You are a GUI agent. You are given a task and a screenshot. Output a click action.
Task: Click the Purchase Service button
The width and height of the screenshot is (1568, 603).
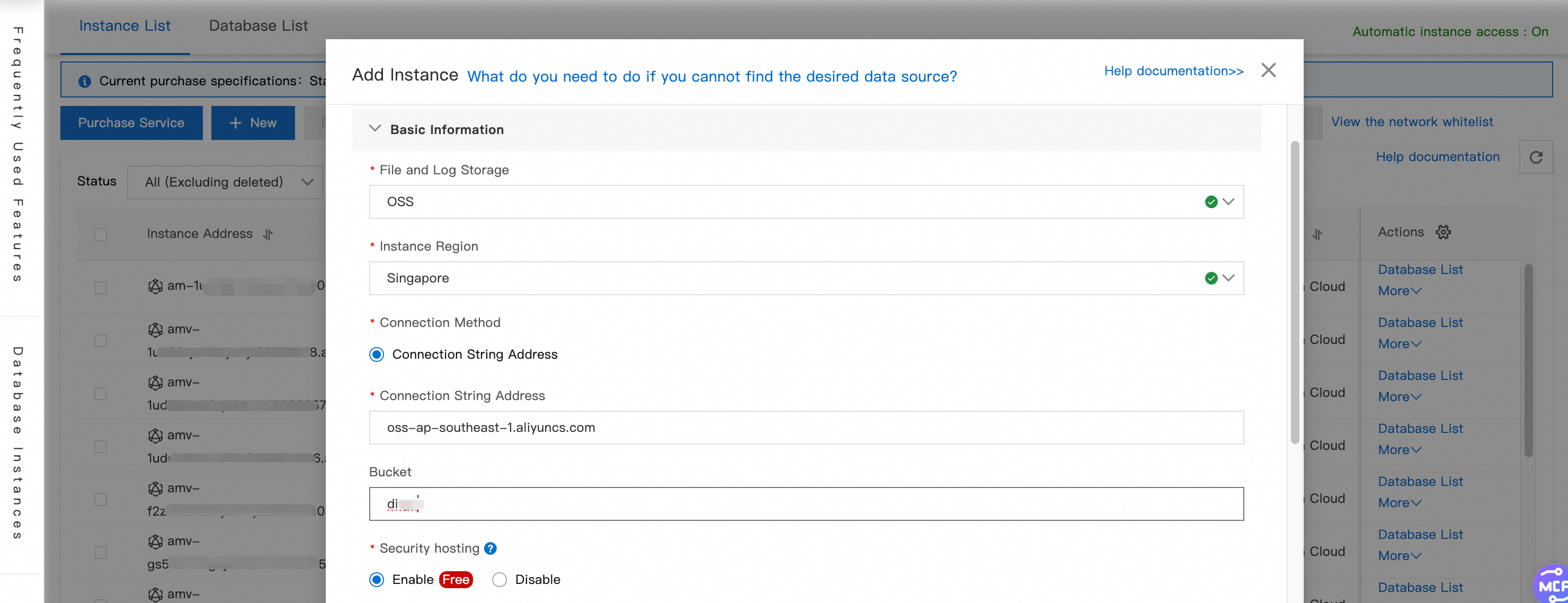(131, 123)
